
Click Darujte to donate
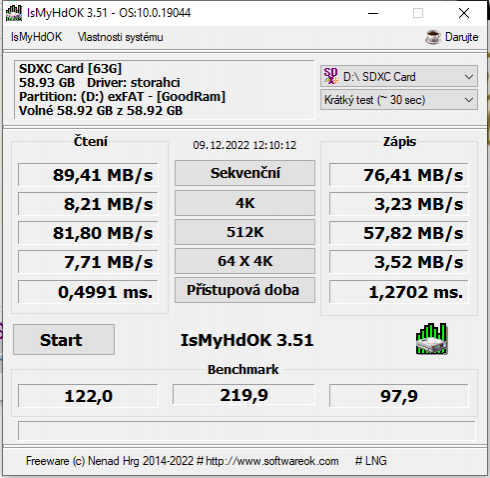[461, 37]
